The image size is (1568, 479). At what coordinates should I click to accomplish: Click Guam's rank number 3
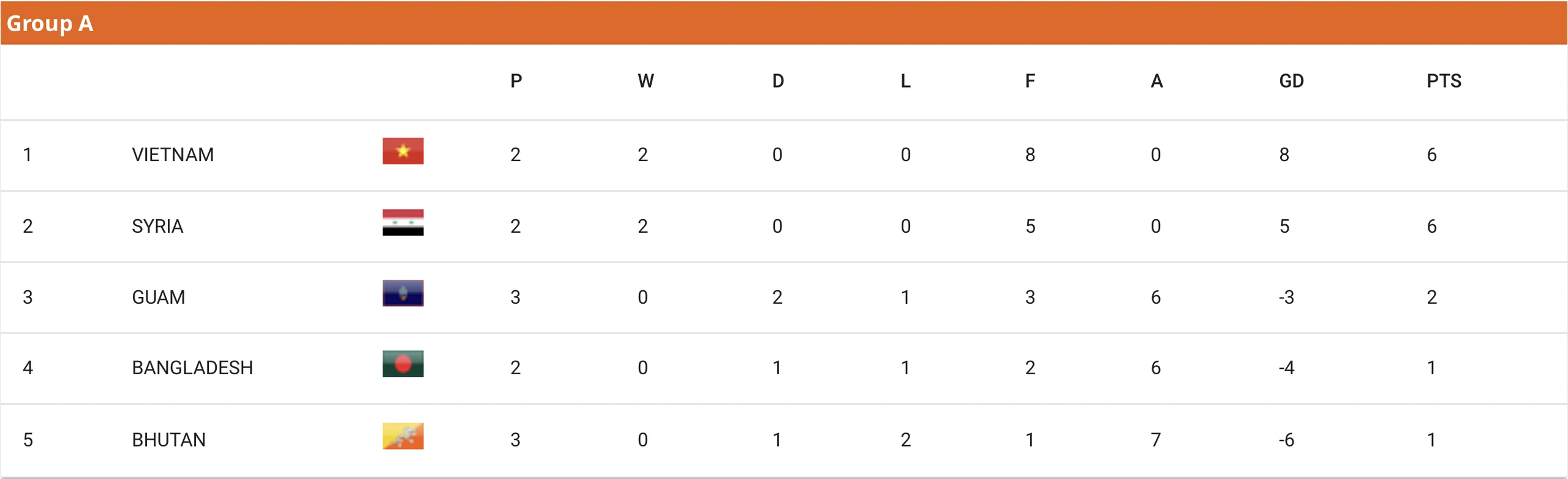point(28,297)
